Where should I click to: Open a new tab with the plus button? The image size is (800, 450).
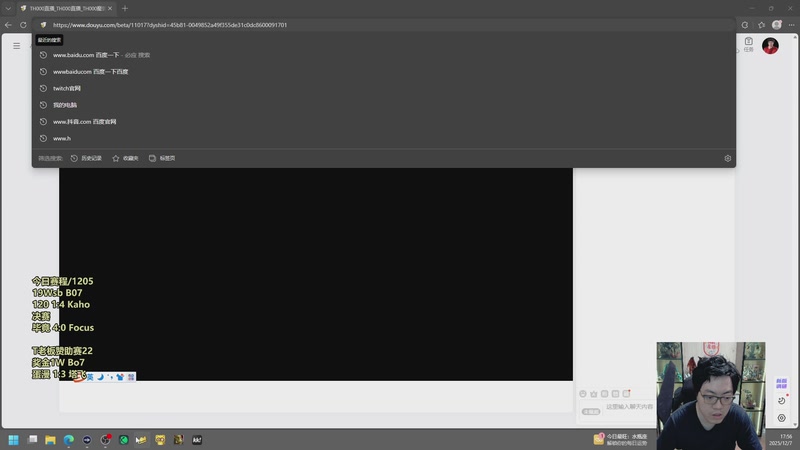[x=124, y=8]
